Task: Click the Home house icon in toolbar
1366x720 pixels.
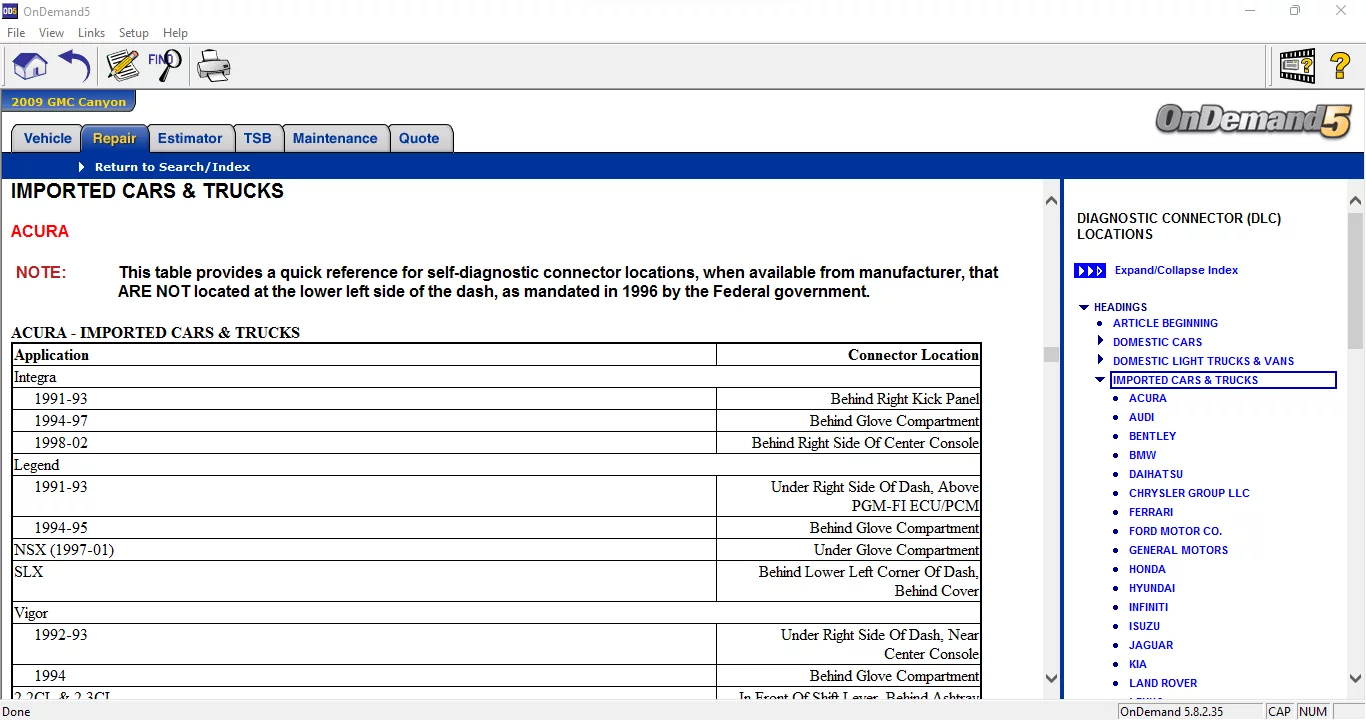Action: point(30,67)
